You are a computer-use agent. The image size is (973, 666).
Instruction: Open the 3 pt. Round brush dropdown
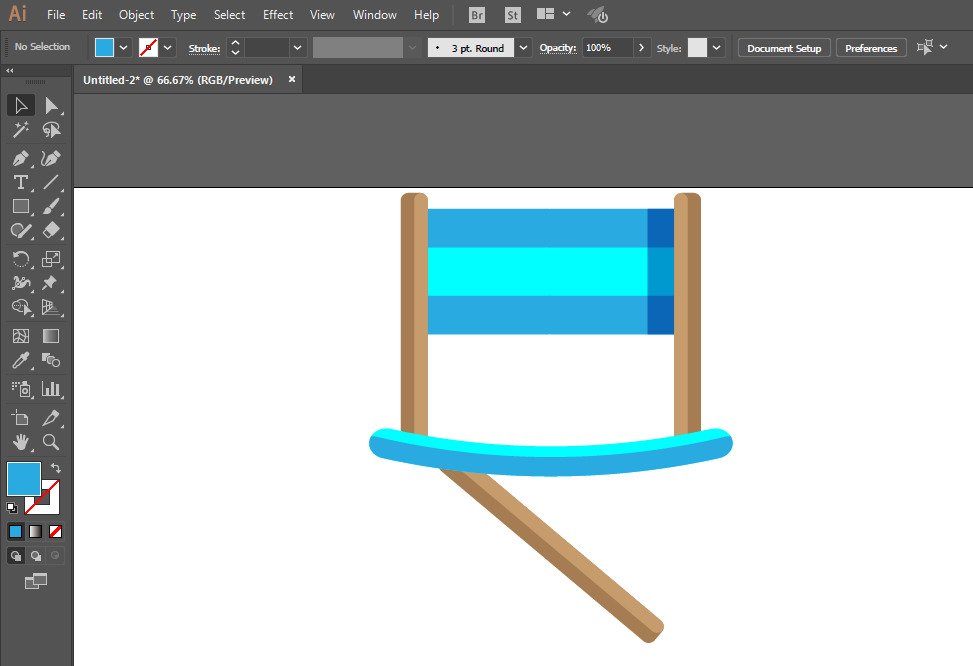coord(524,48)
